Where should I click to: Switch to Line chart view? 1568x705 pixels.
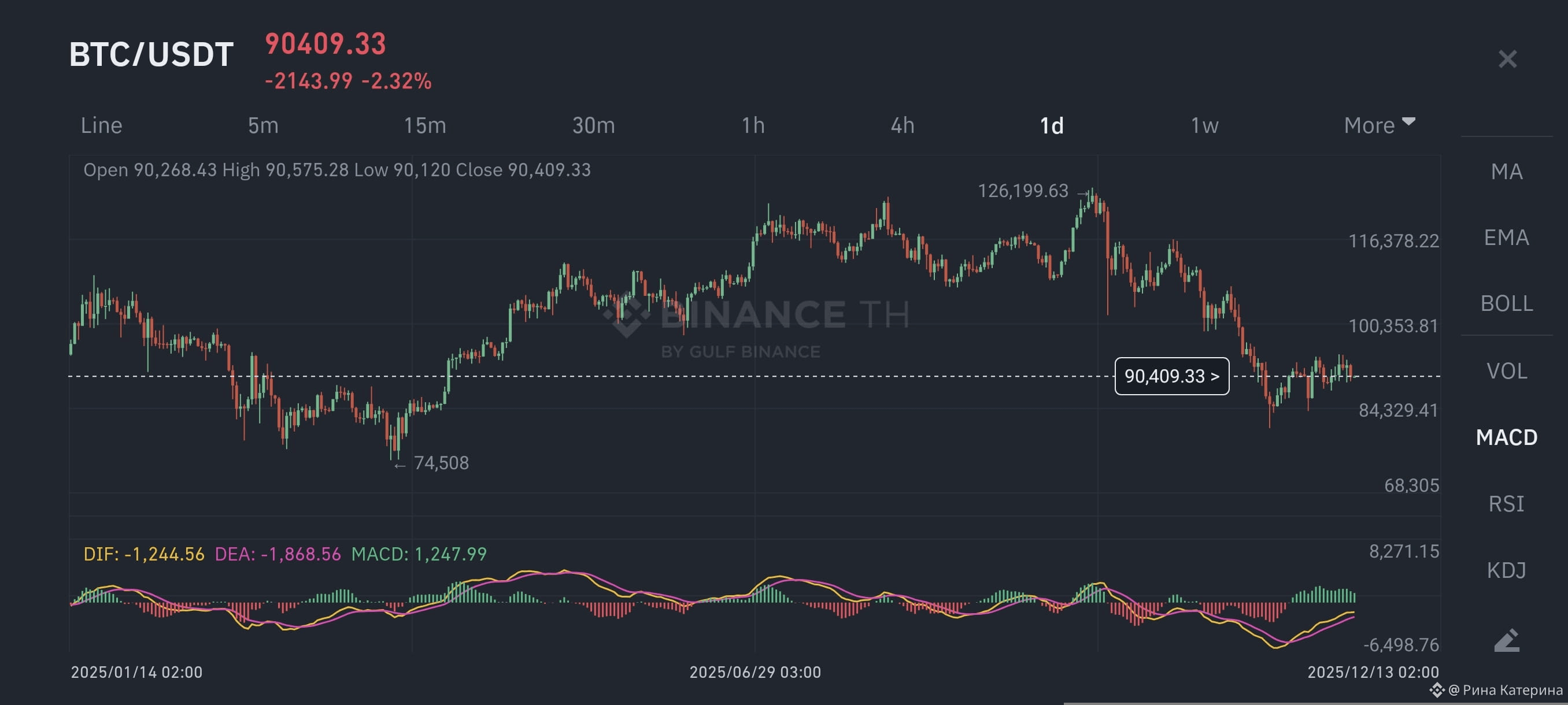(102, 125)
